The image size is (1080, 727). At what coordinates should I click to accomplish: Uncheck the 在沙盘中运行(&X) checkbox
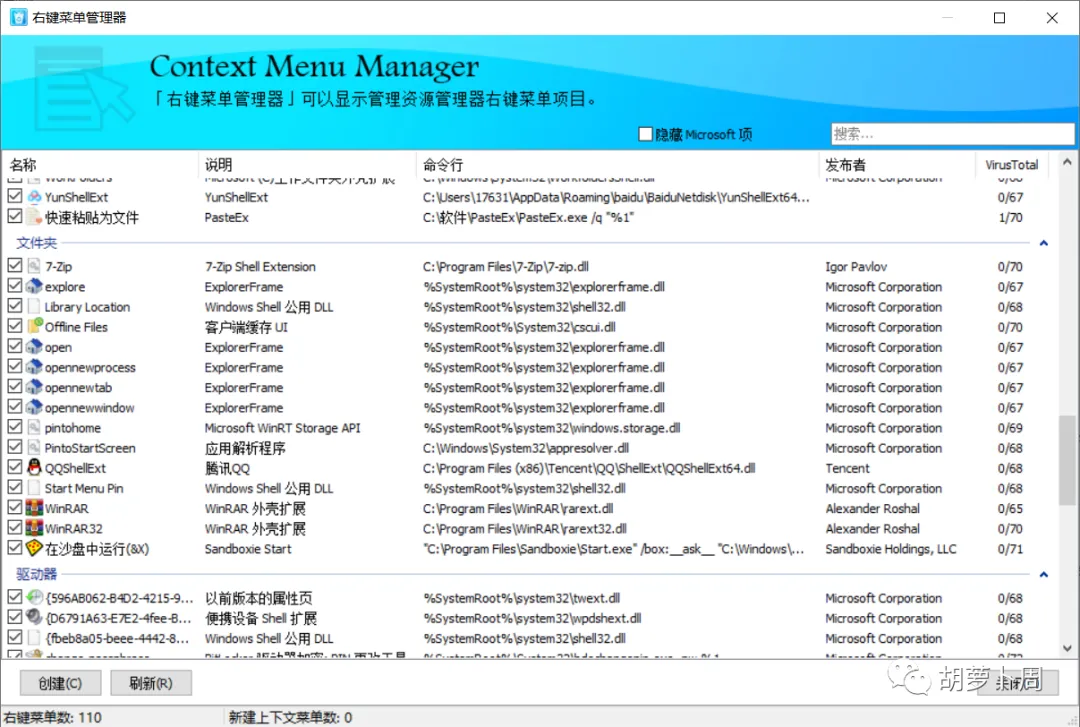[14, 548]
